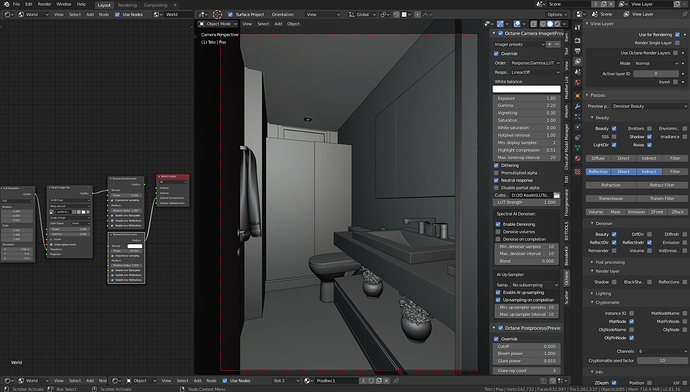The width and height of the screenshot is (690, 392).
Task: Open the Scene properties tab icon
Action: point(577,72)
